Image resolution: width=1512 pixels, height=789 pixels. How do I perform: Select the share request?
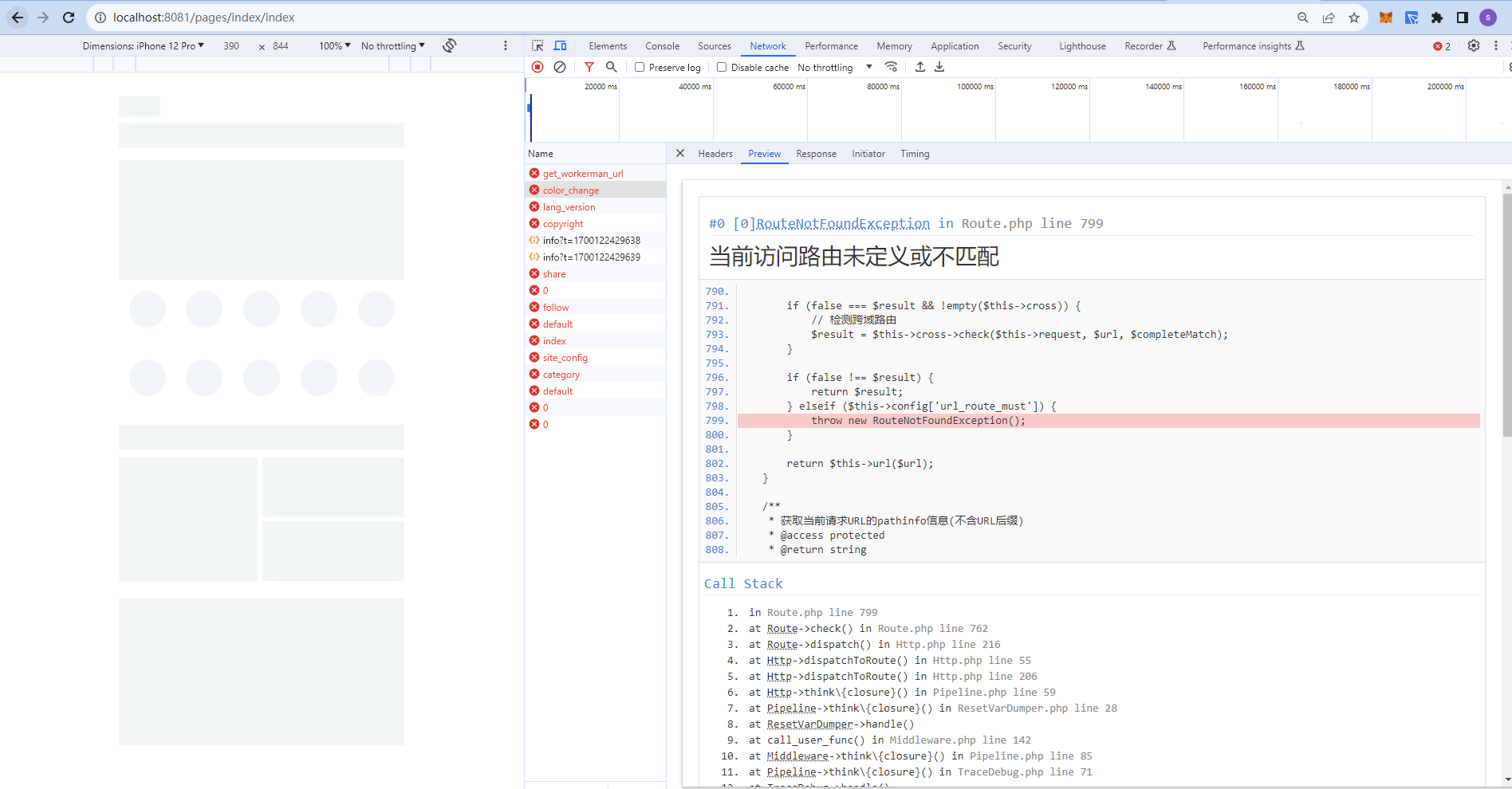coord(595,273)
